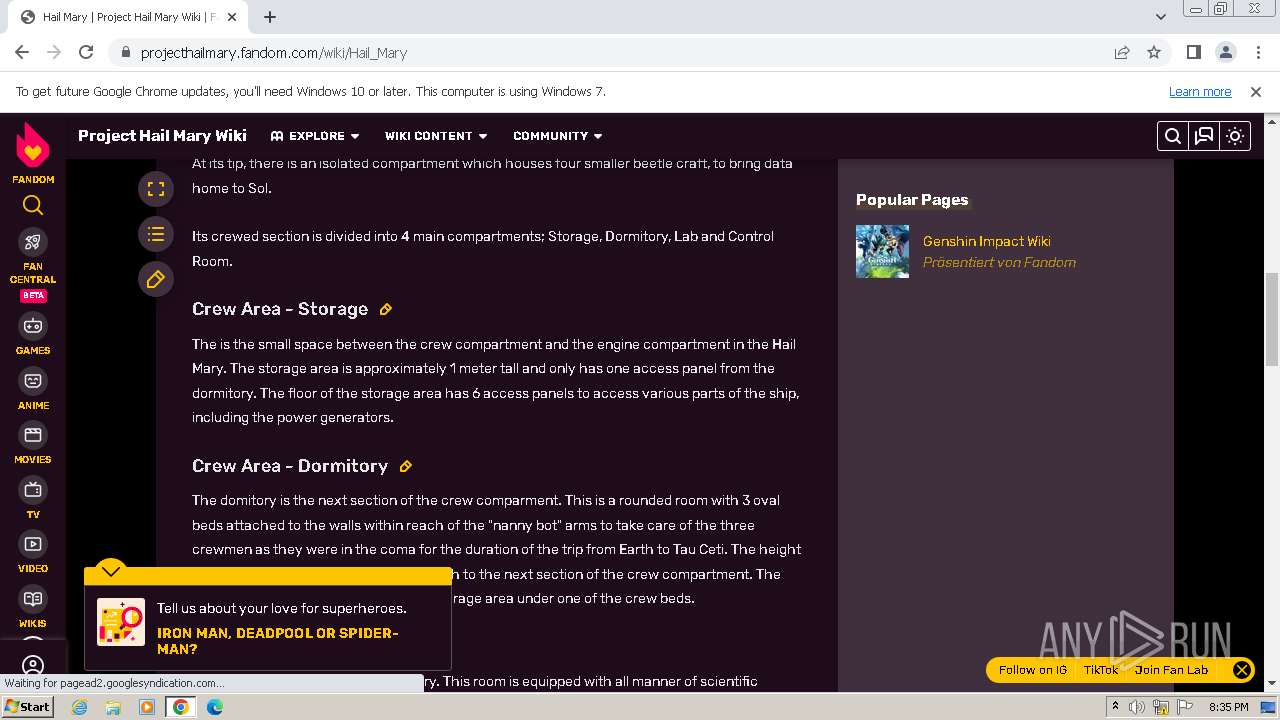Click the Genshin Impact Wiki thumbnail
The image size is (1280, 720).
[882, 251]
